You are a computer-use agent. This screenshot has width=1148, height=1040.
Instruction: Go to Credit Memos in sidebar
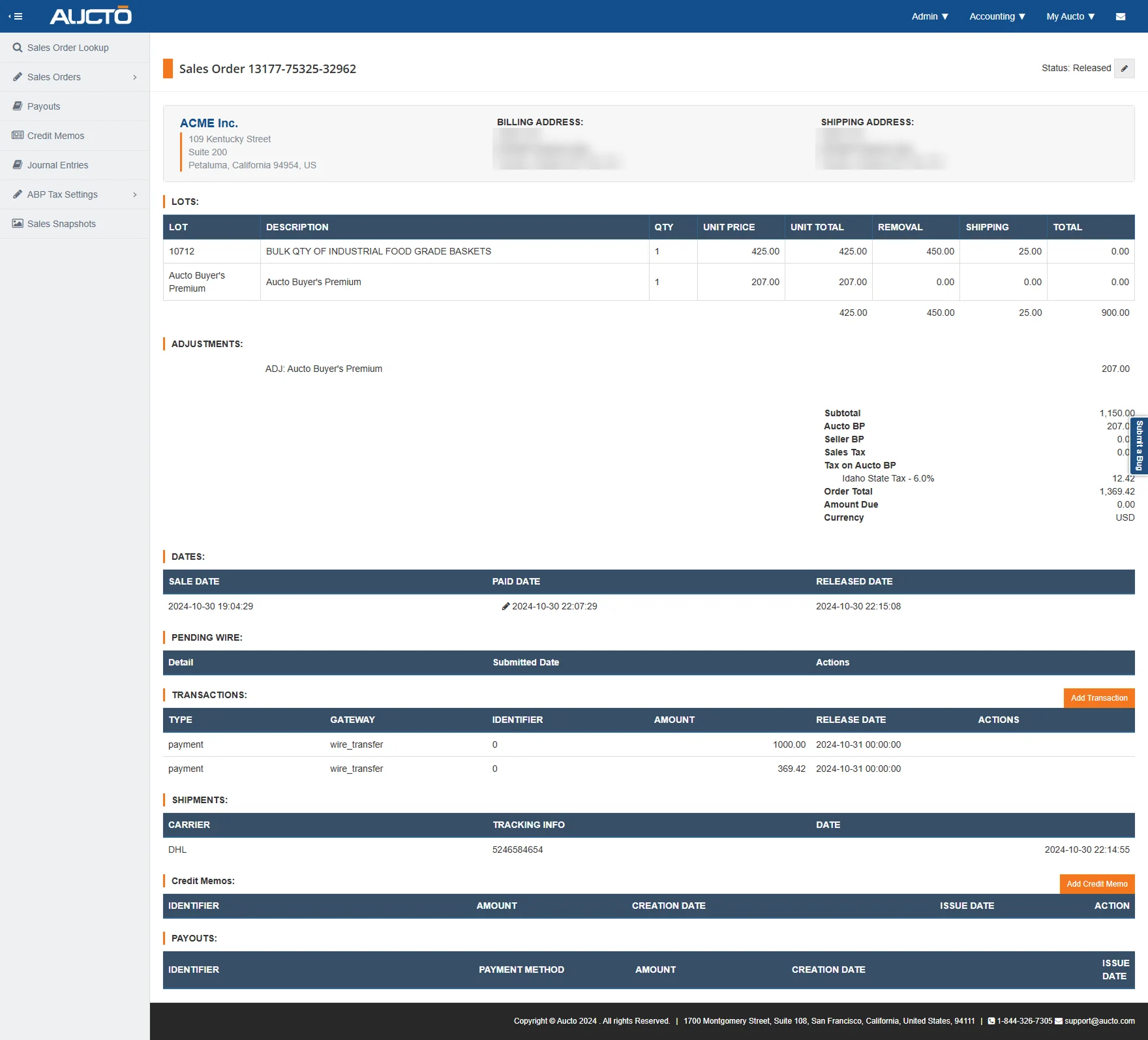point(75,136)
